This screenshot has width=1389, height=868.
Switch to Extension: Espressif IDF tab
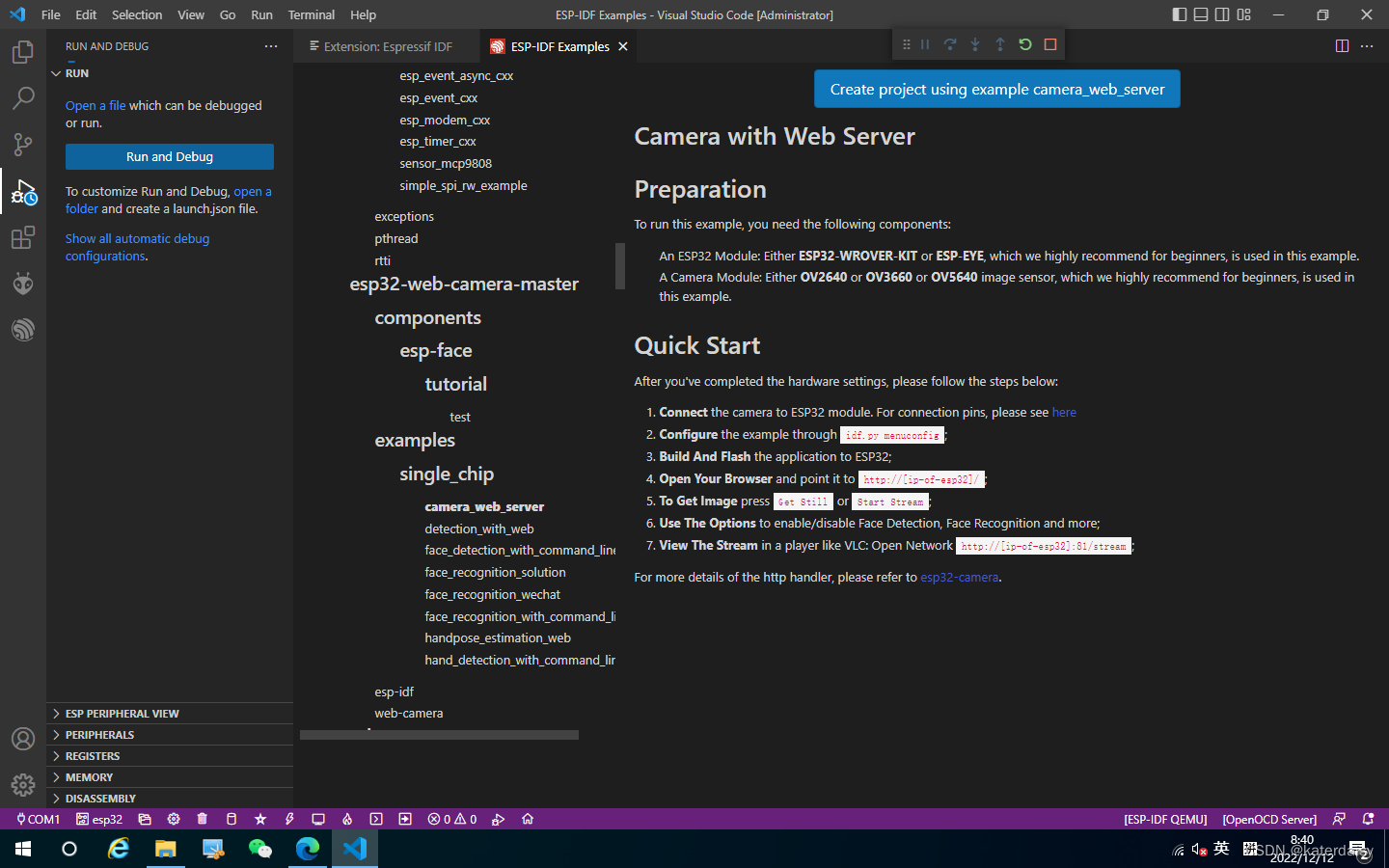coord(386,46)
